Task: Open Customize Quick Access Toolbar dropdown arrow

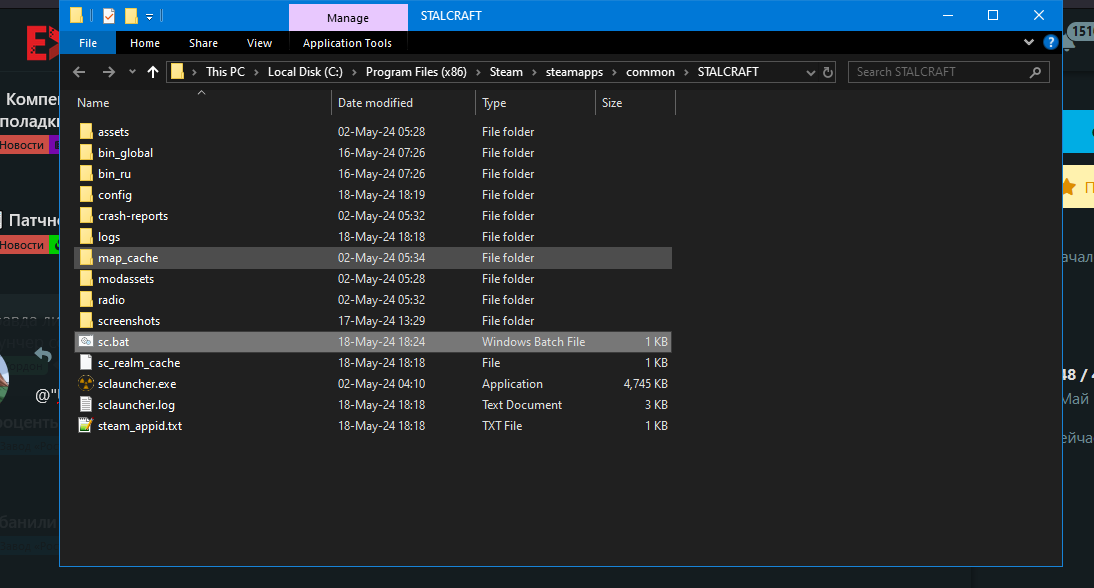Action: pyautogui.click(x=149, y=16)
